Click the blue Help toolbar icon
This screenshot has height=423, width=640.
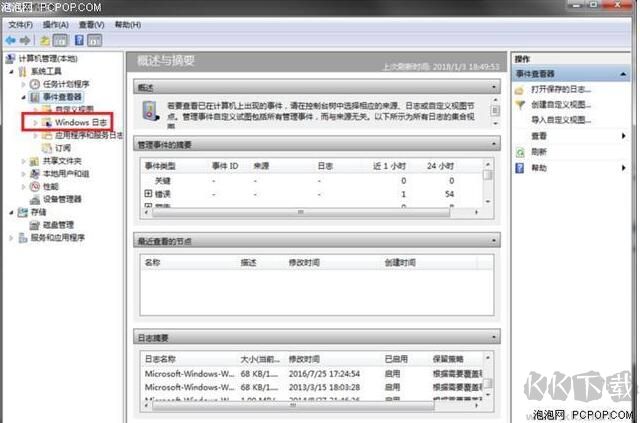point(80,40)
